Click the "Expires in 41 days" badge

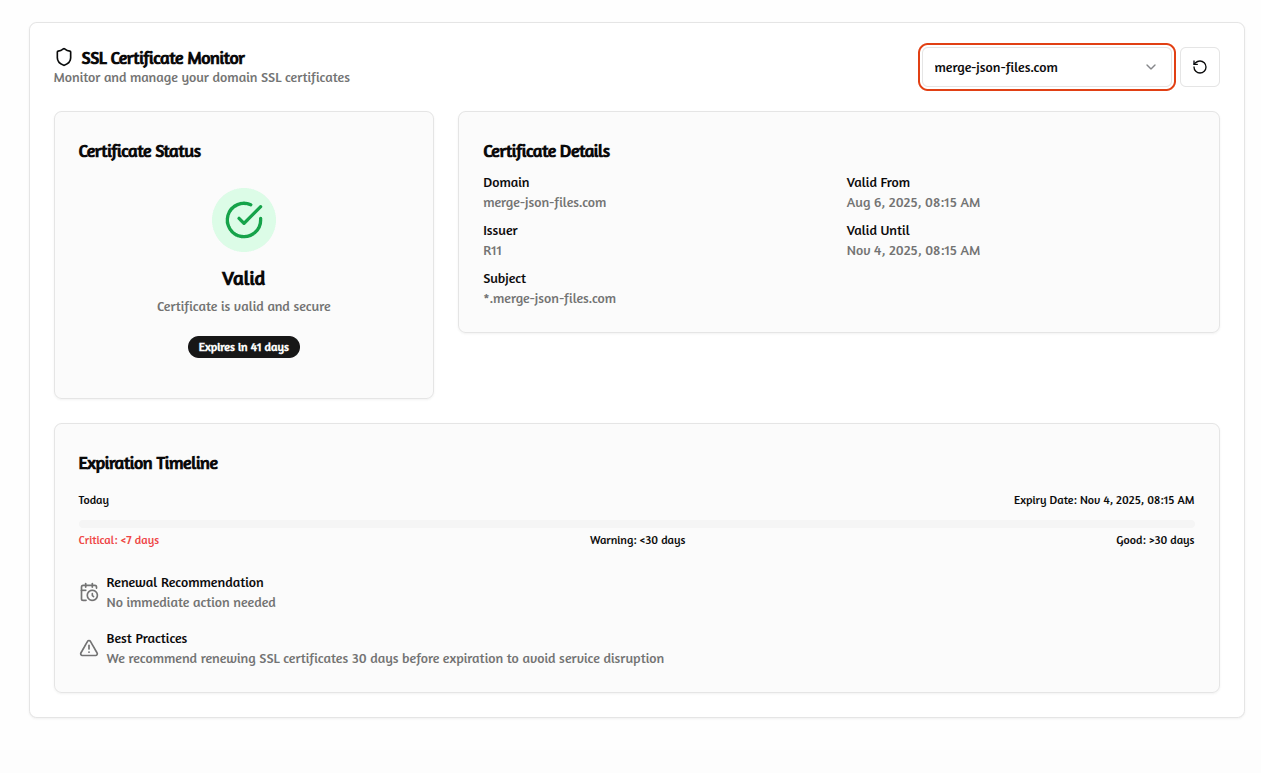[244, 347]
